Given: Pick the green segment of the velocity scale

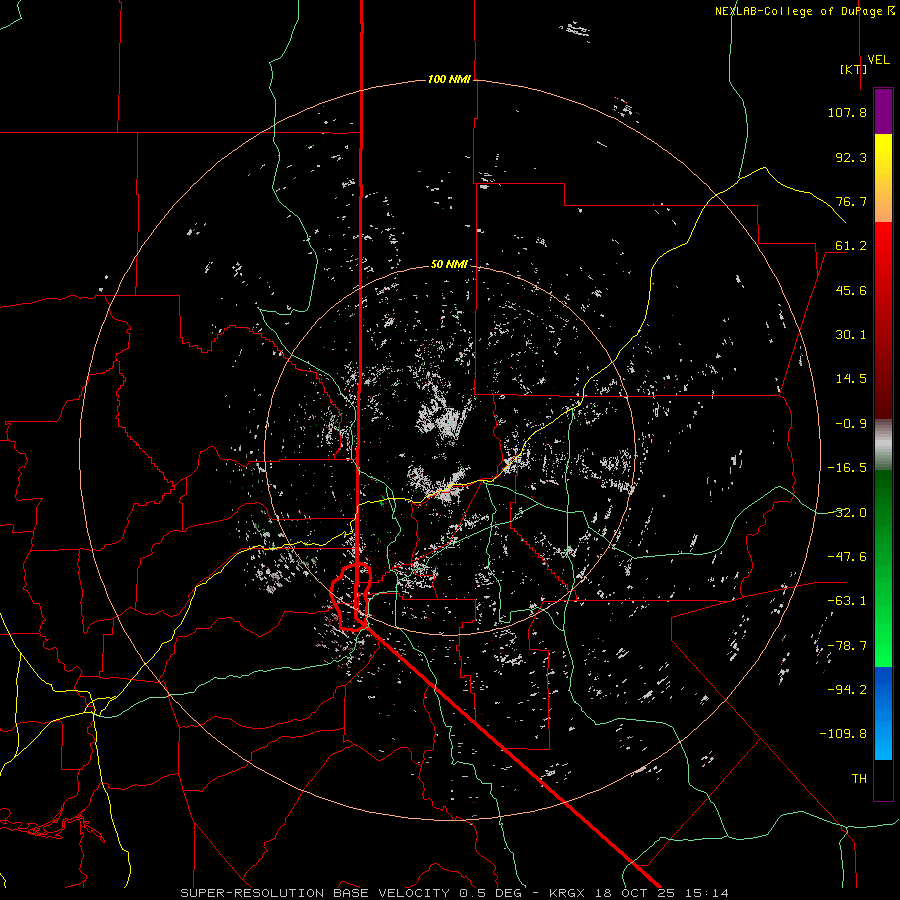Looking at the screenshot, I should [883, 568].
